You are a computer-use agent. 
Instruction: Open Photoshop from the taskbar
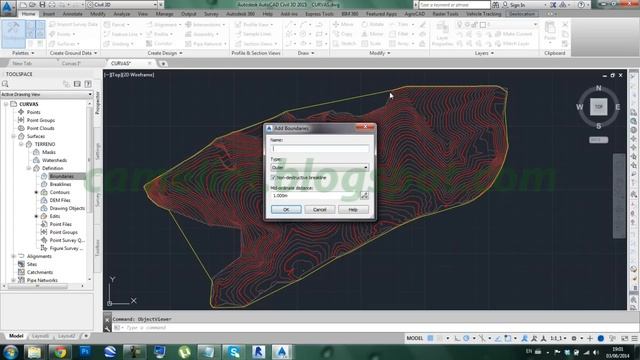85,352
